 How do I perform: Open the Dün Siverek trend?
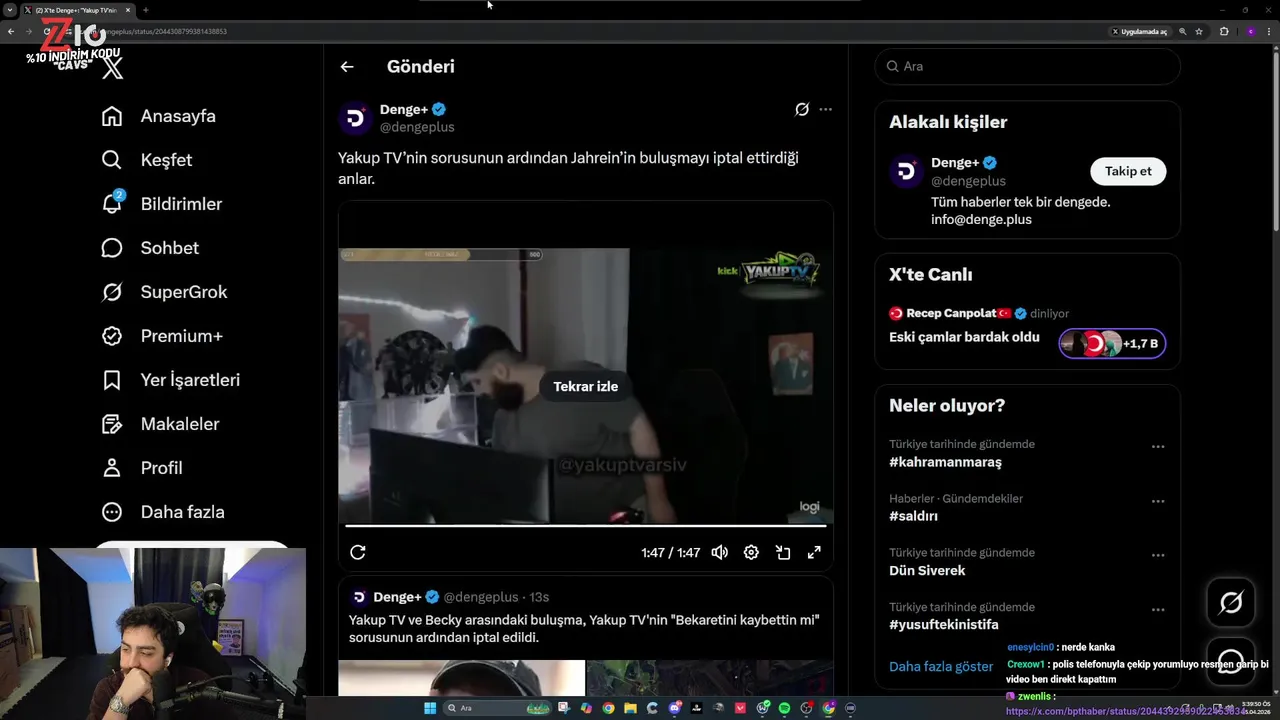[x=927, y=571]
